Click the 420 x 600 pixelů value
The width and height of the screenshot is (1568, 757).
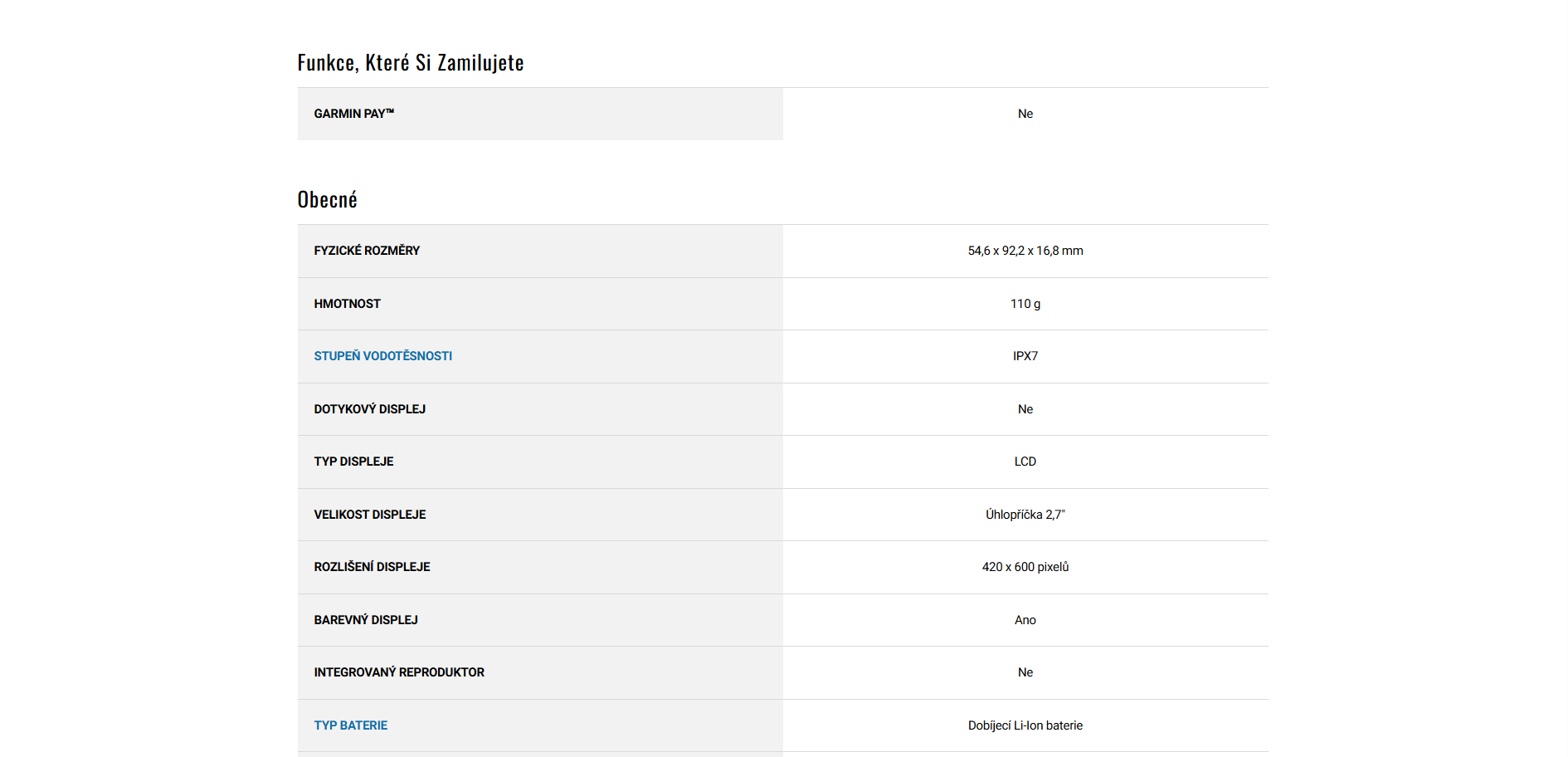[x=1025, y=567]
